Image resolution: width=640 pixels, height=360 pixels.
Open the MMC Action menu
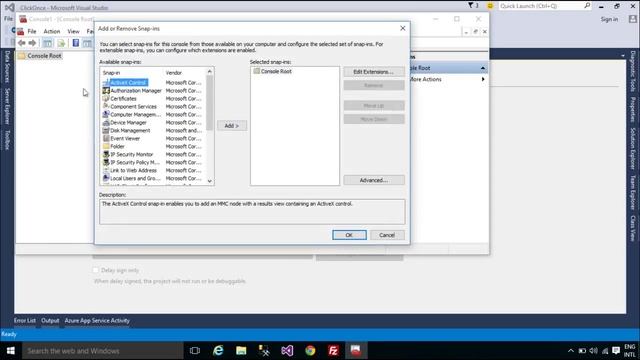coord(52,31)
